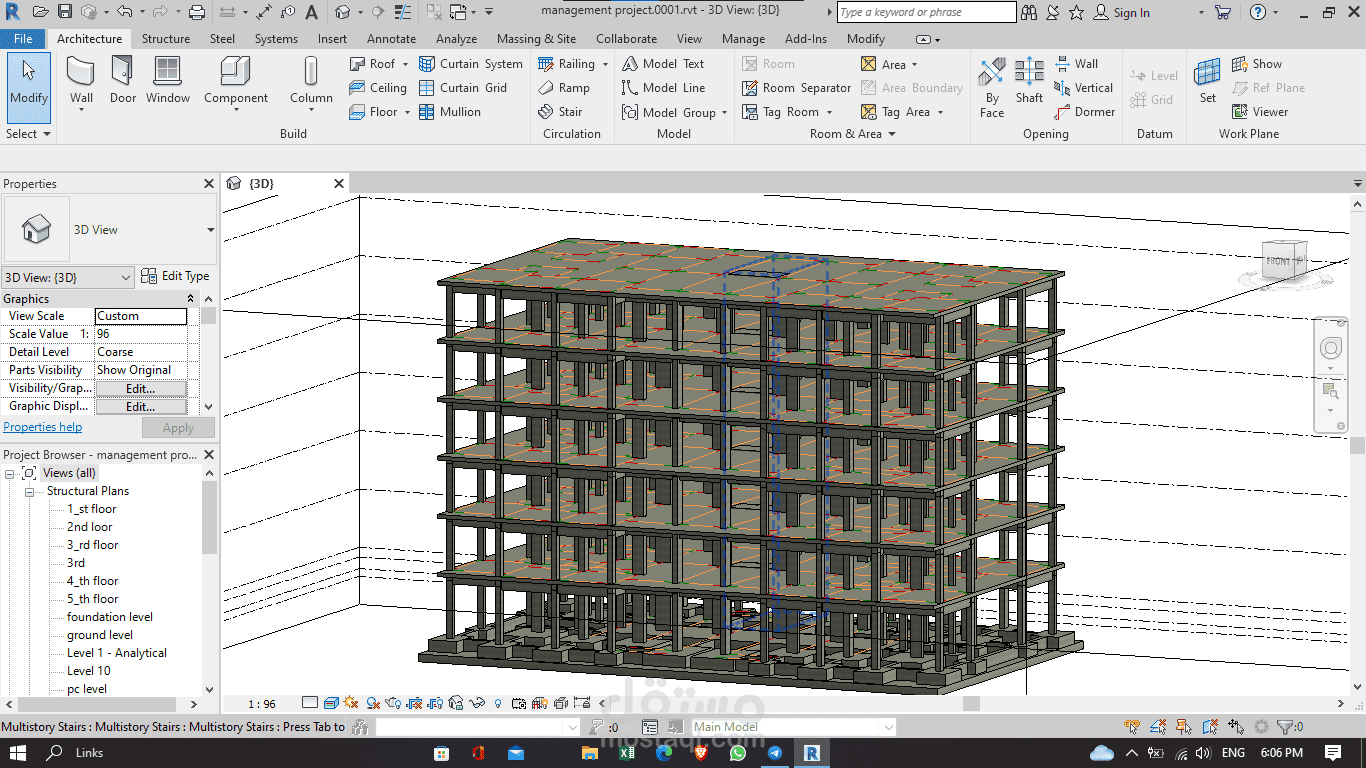Open Telegram from the taskbar
The height and width of the screenshot is (768, 1366).
click(x=774, y=753)
